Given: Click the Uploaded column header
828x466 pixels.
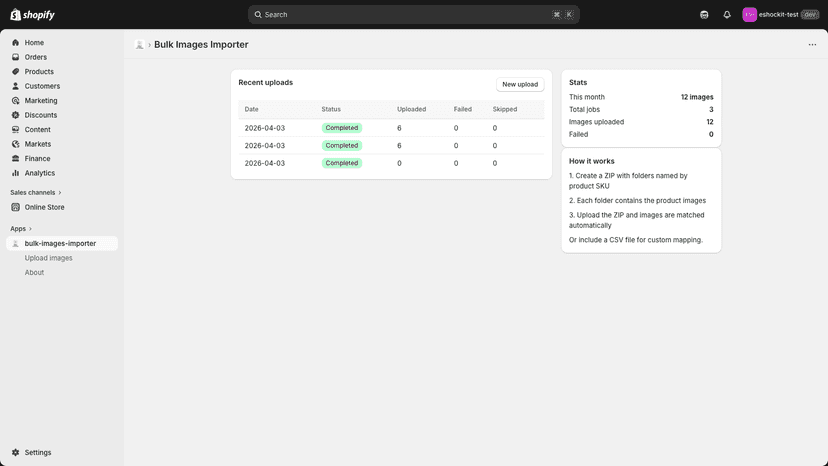Looking at the screenshot, I should click(411, 109).
